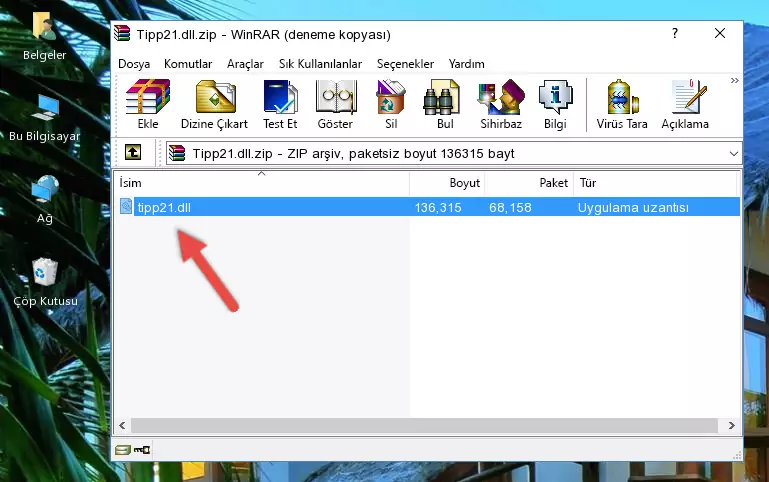Sort by the Paket column header

(x=529, y=183)
